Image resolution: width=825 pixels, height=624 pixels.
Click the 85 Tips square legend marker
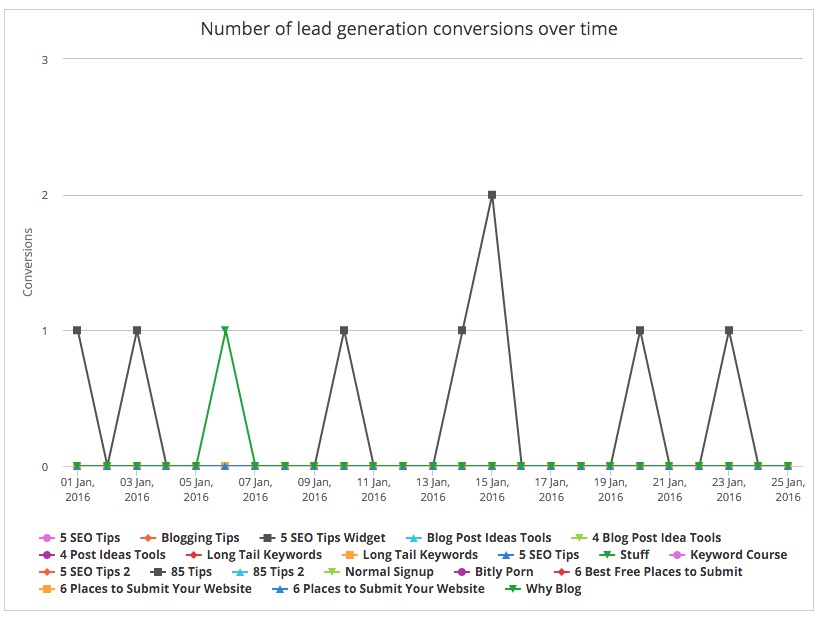point(158,572)
